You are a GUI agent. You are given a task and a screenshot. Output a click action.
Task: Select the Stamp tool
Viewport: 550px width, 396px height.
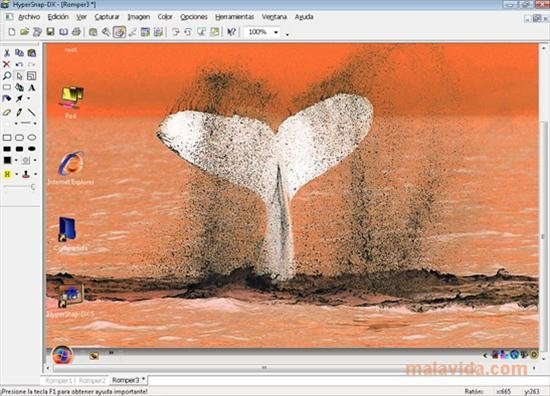click(26, 174)
